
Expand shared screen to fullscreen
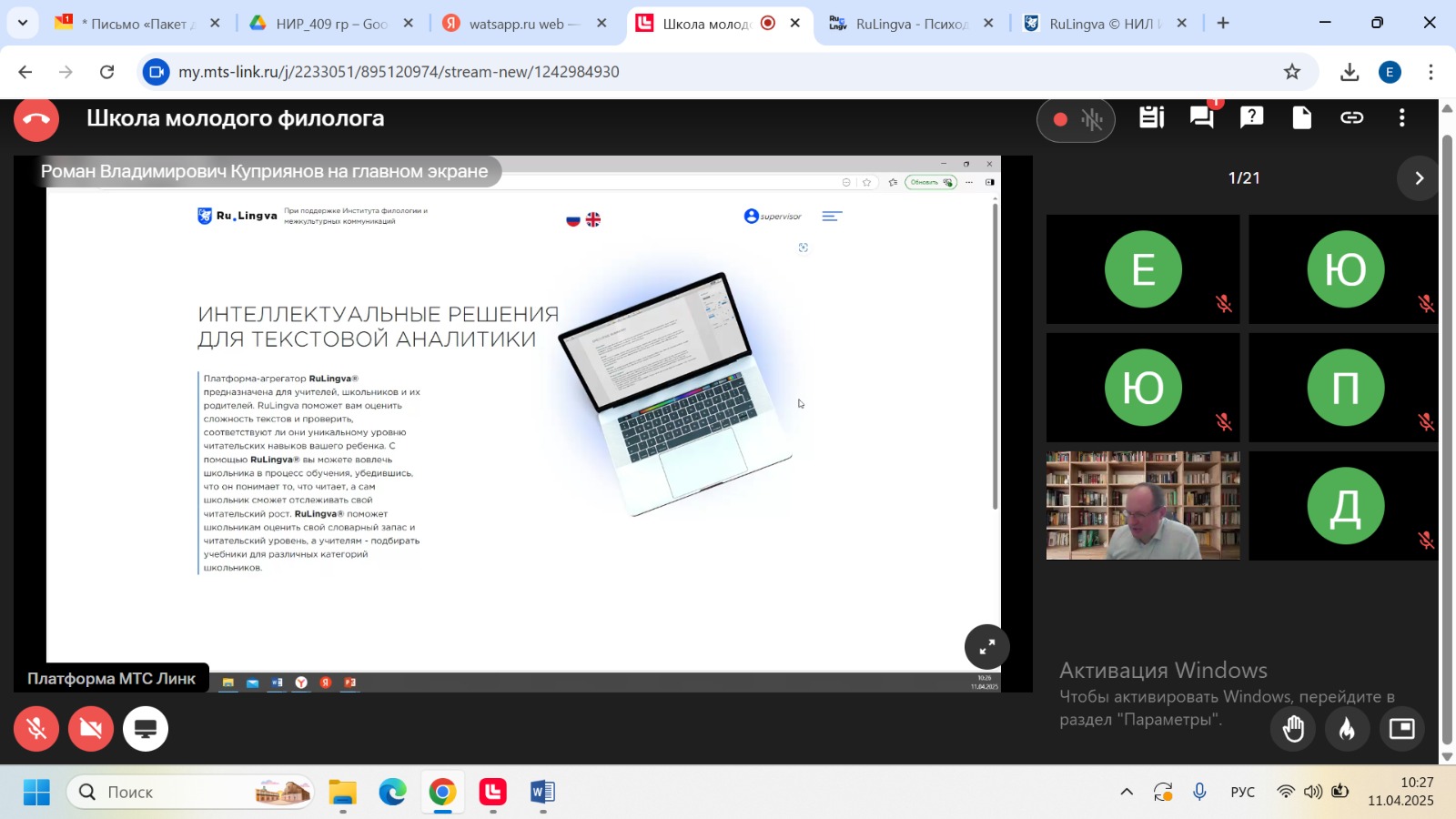987,647
